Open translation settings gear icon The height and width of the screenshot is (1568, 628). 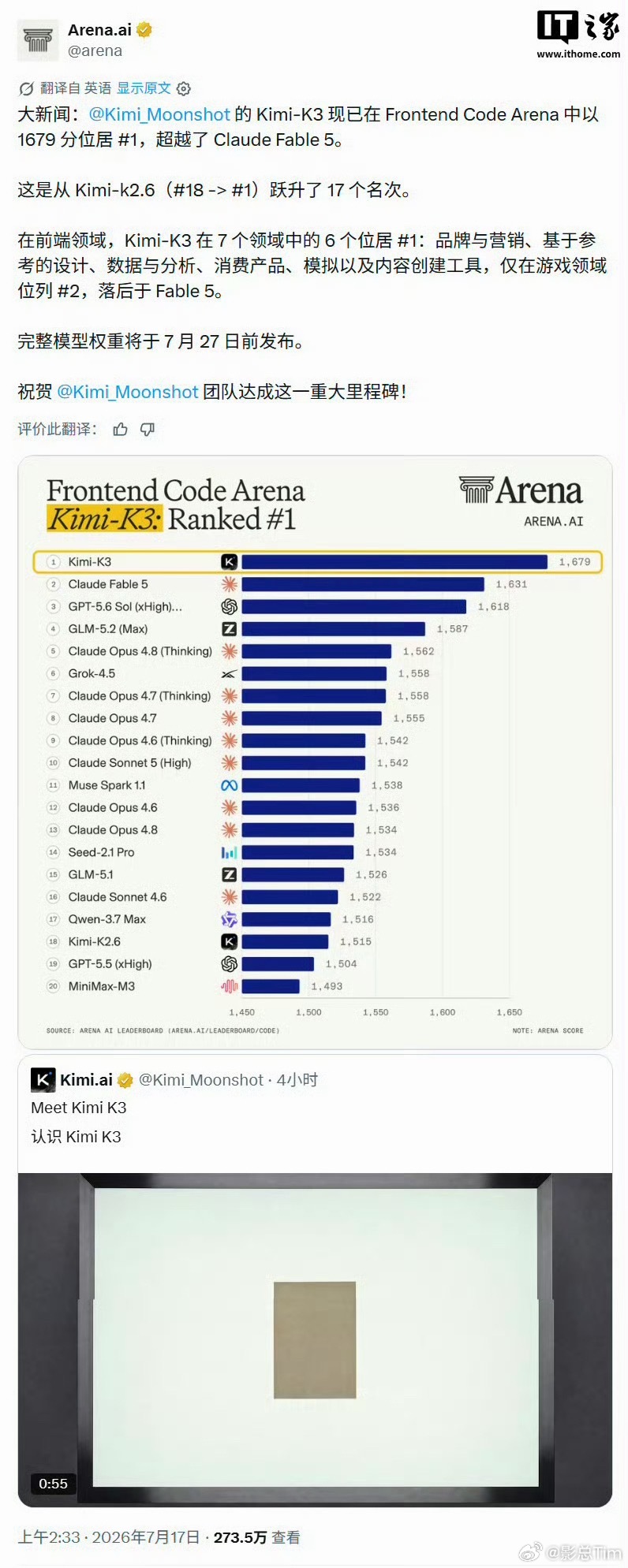click(184, 88)
